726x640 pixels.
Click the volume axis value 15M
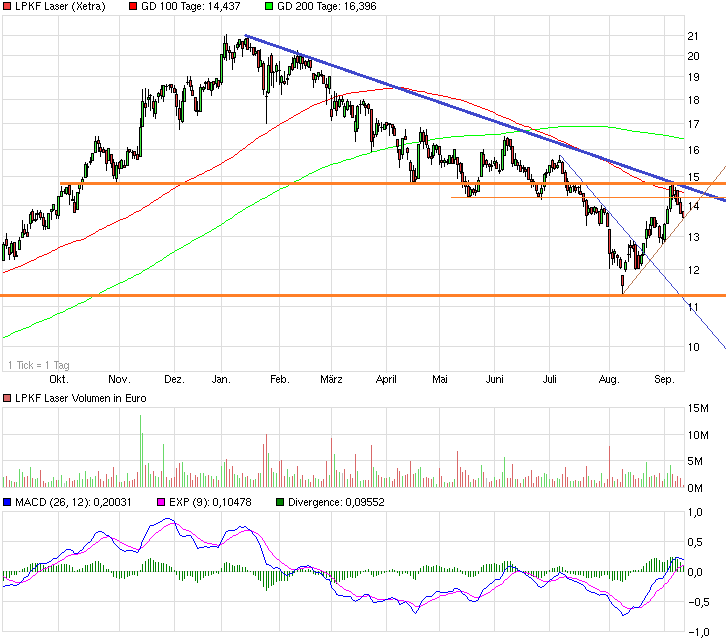pos(698,408)
